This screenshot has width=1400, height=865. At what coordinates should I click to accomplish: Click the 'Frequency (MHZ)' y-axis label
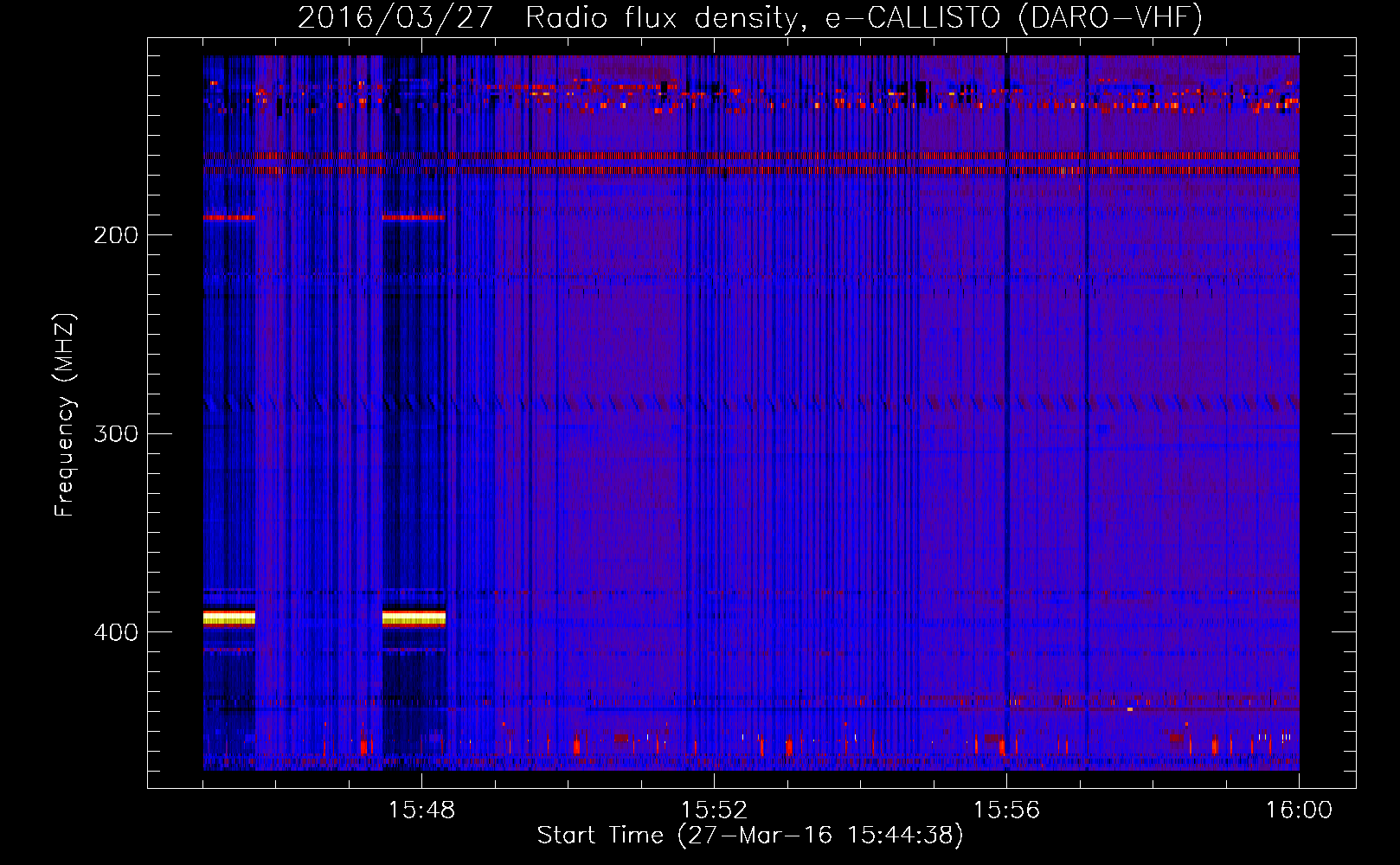[65, 415]
